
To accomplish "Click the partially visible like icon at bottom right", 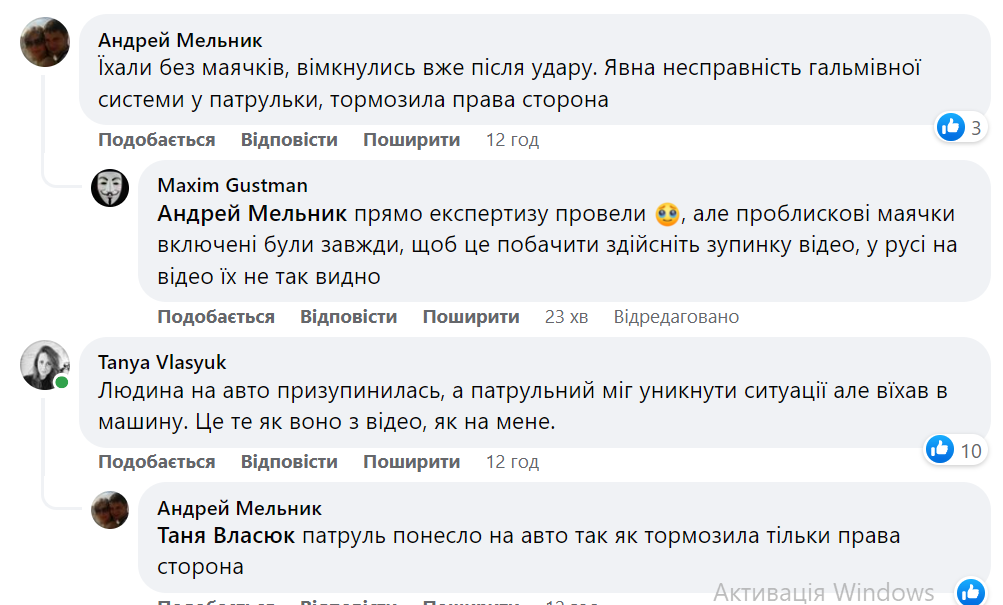I will click(970, 591).
